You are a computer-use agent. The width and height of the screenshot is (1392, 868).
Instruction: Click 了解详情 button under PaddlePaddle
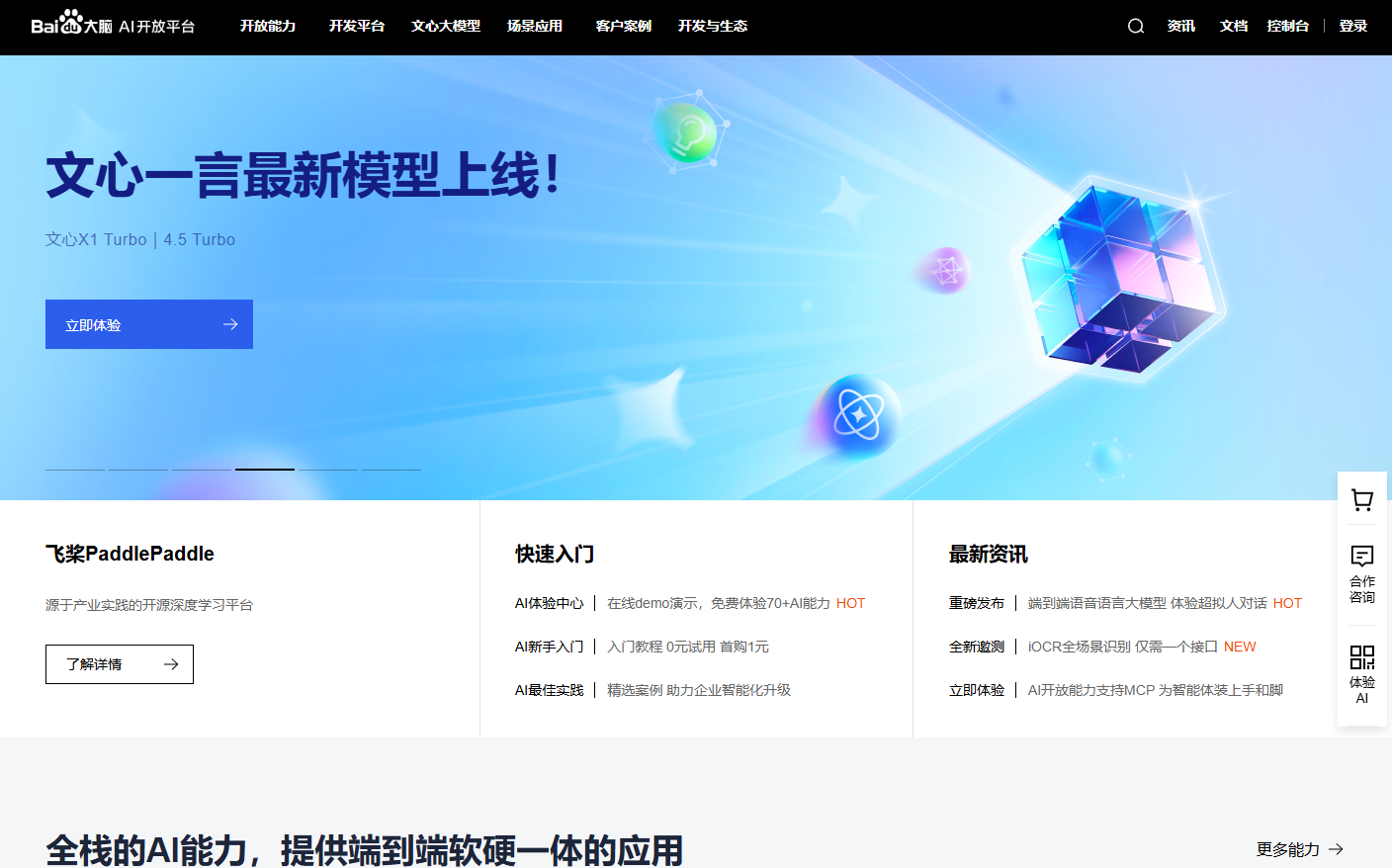(120, 664)
